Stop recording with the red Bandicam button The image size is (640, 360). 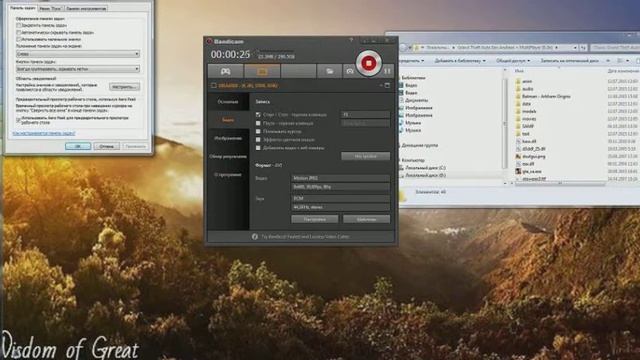click(369, 63)
